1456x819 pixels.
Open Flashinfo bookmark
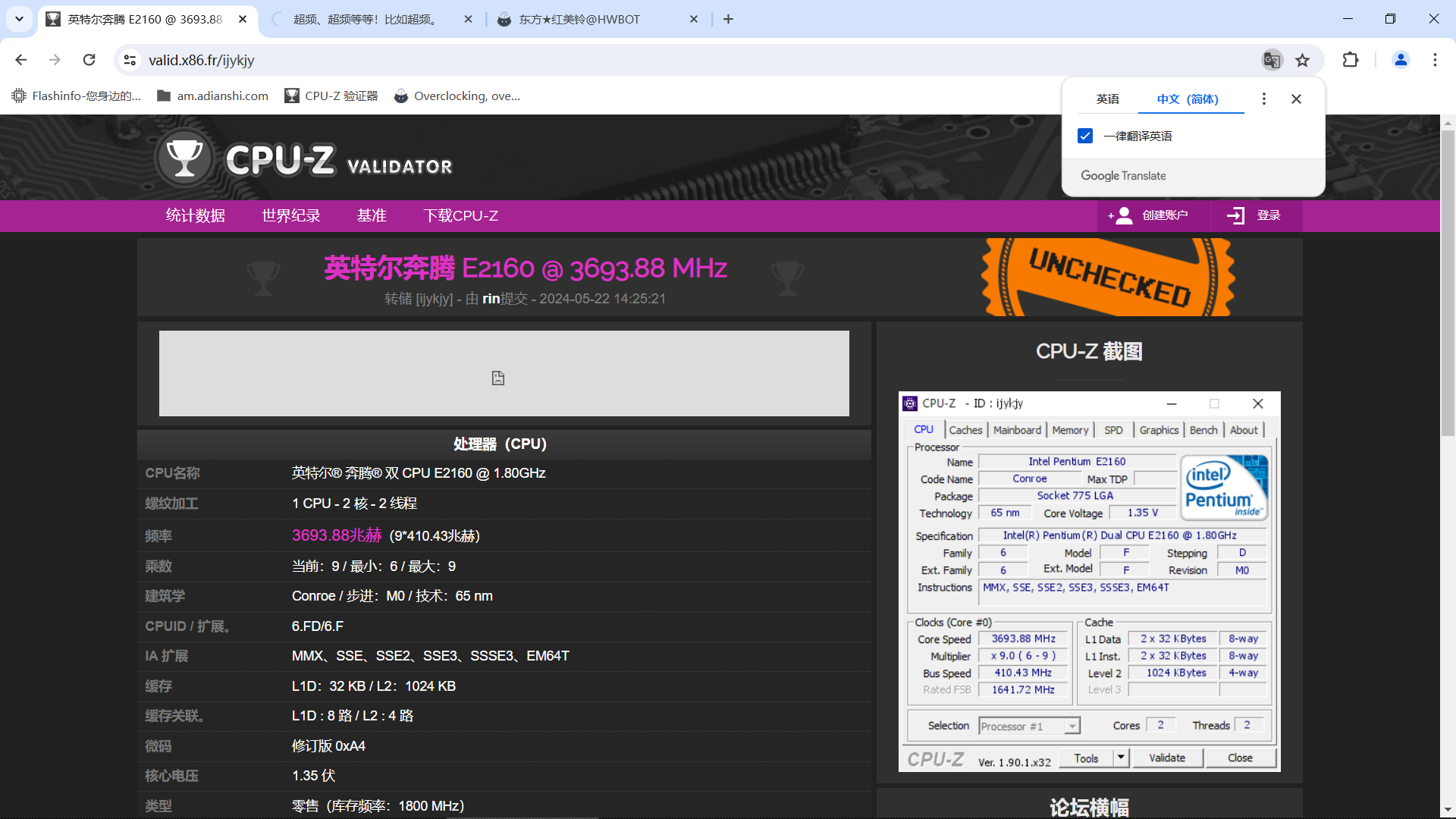click(x=77, y=96)
